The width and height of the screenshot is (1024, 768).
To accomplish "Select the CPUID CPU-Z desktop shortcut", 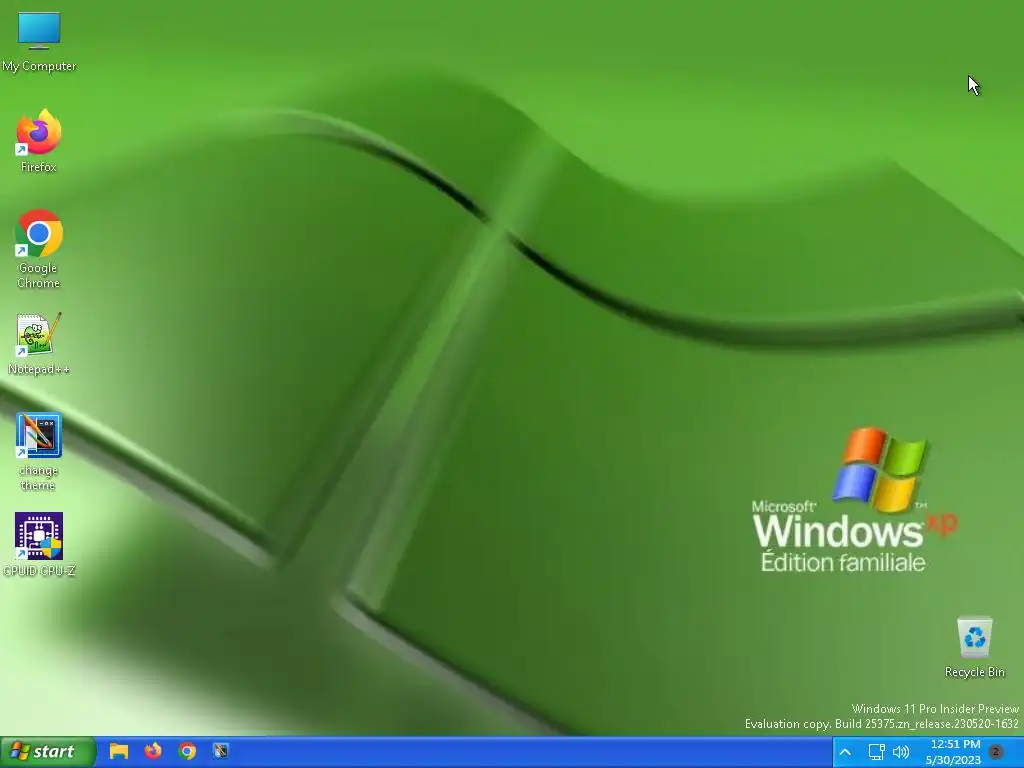I will click(39, 545).
